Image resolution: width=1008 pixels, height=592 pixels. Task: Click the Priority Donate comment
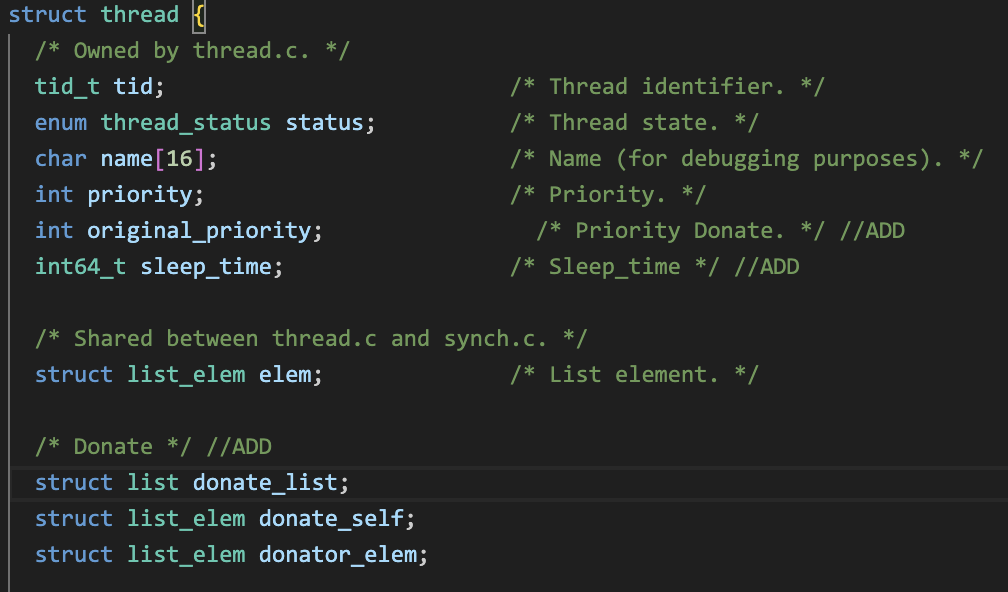(x=680, y=231)
